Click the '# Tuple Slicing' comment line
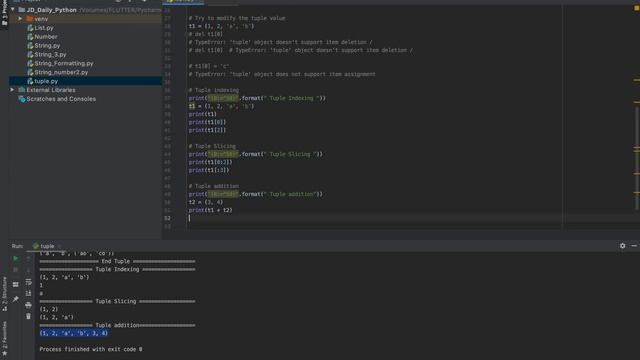640x360 pixels. pyautogui.click(x=212, y=146)
